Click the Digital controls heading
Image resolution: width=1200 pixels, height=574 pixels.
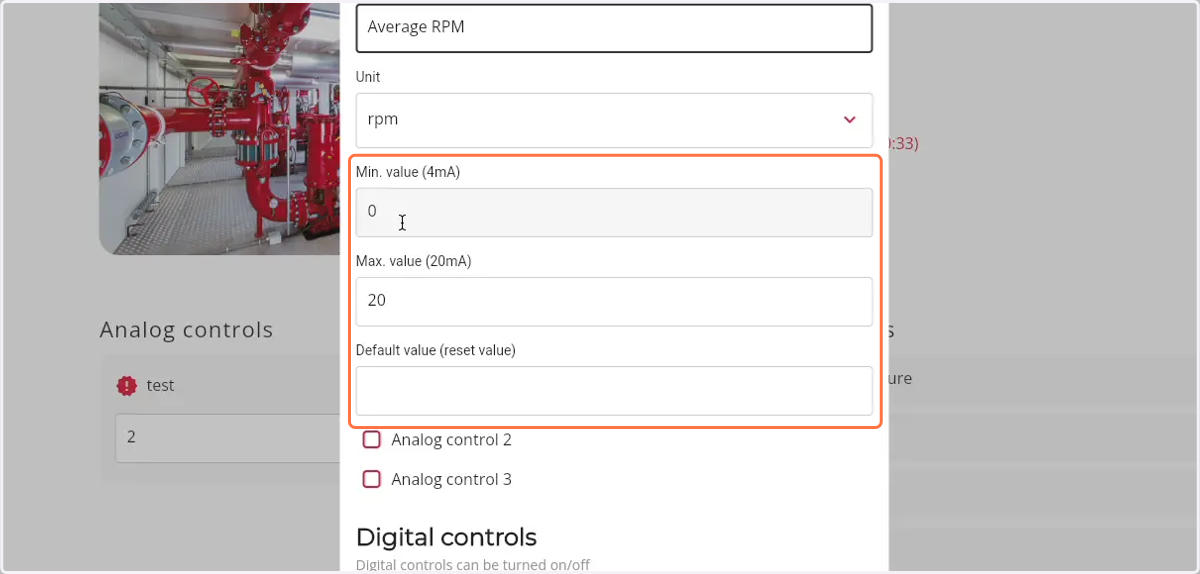(x=446, y=537)
